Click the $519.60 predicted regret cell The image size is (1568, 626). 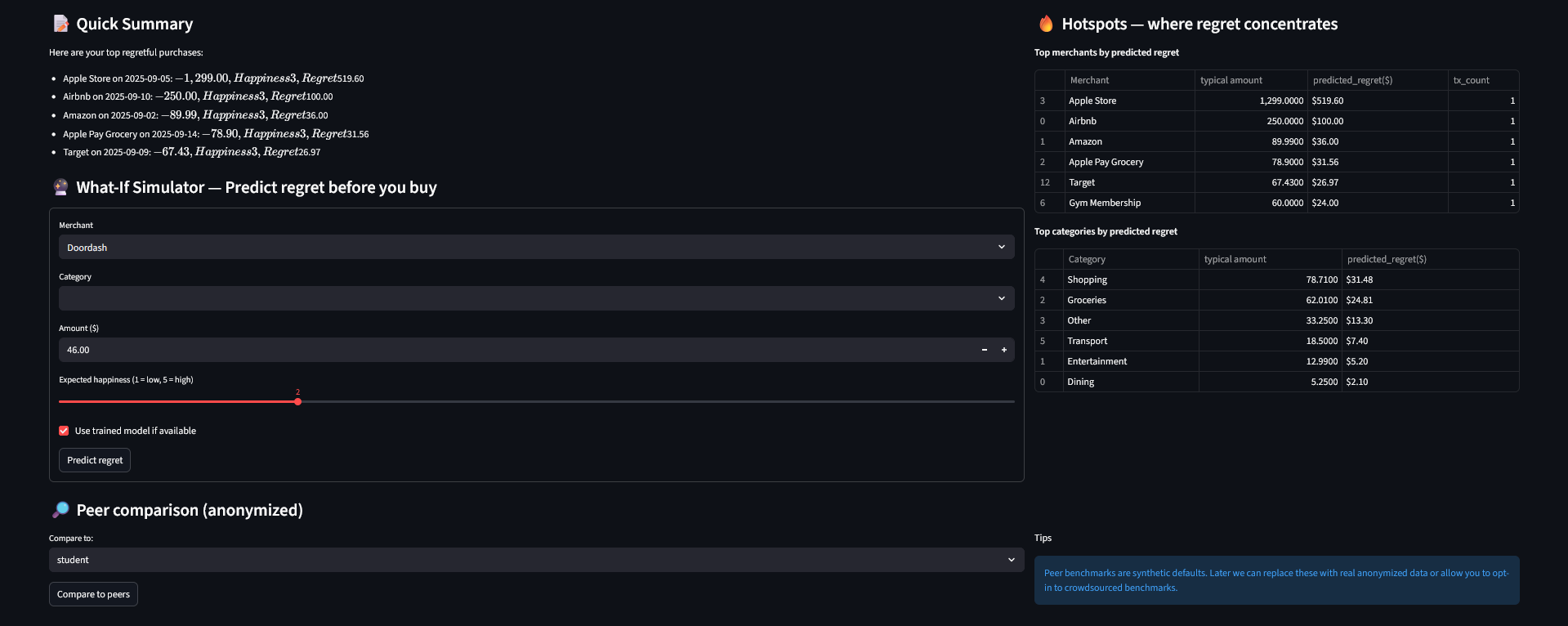[1378, 101]
